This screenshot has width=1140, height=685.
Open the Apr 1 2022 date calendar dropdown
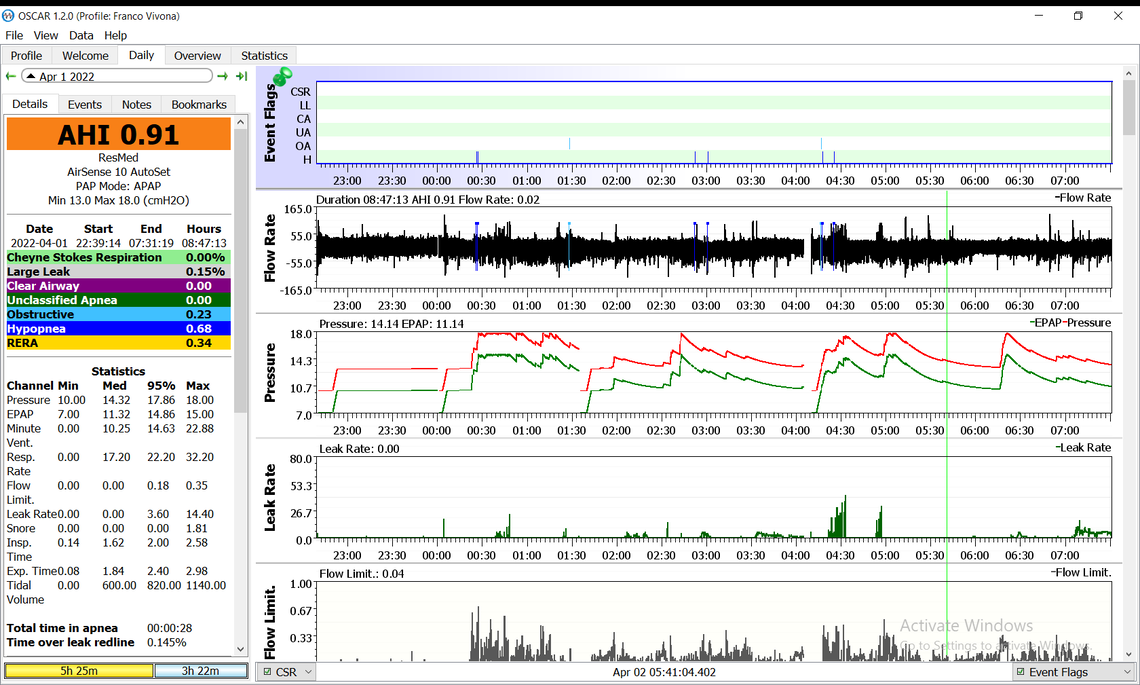[117, 76]
